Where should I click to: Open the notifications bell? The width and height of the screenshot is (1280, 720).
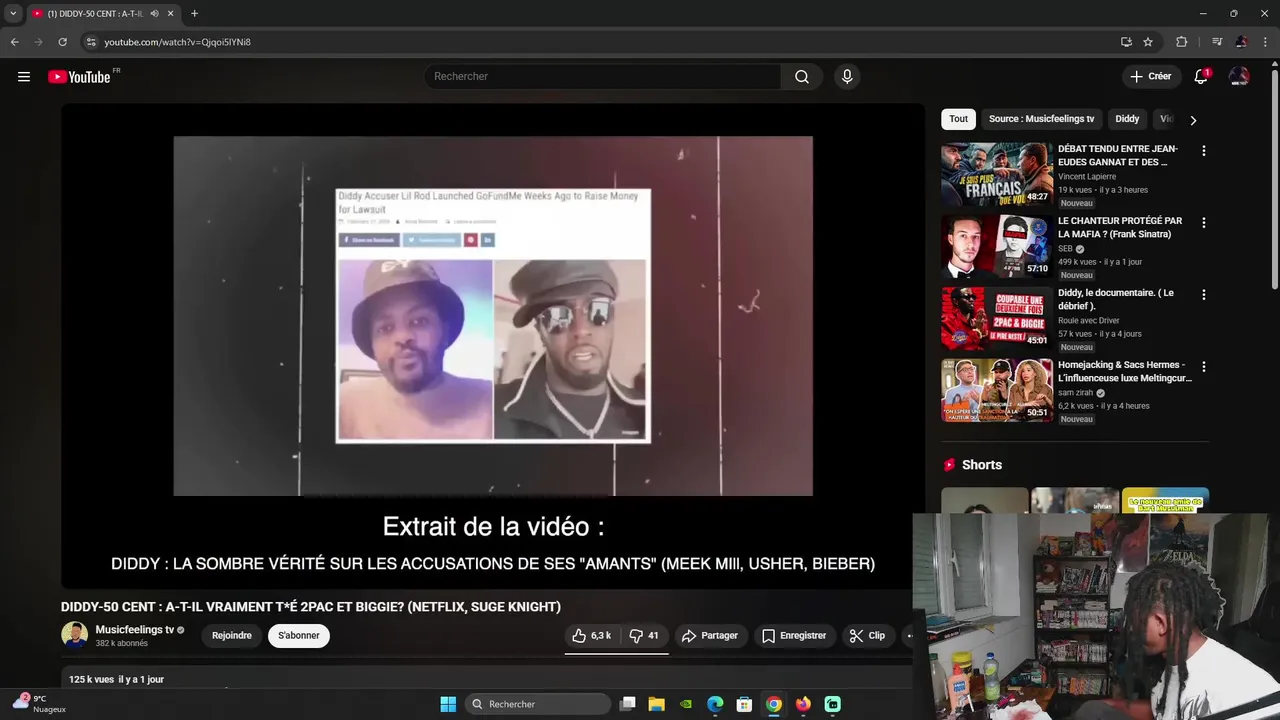click(x=1201, y=77)
